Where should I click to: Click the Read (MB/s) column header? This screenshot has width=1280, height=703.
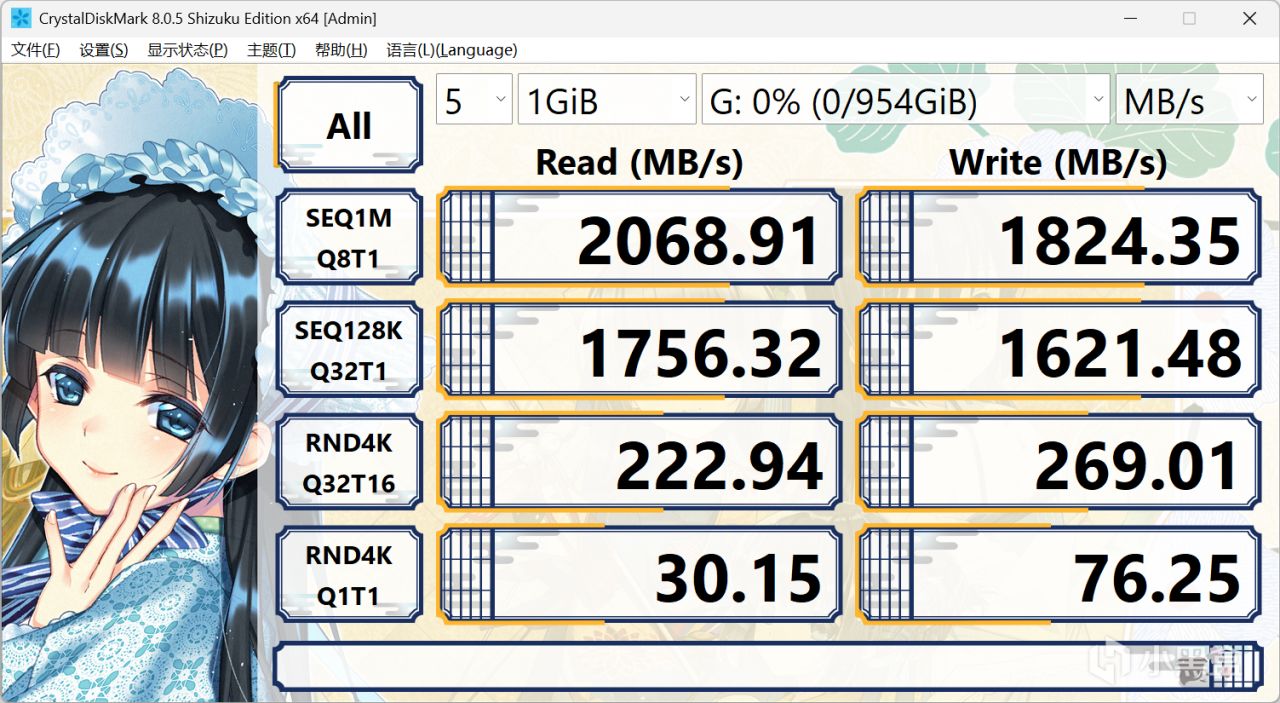tap(640, 162)
